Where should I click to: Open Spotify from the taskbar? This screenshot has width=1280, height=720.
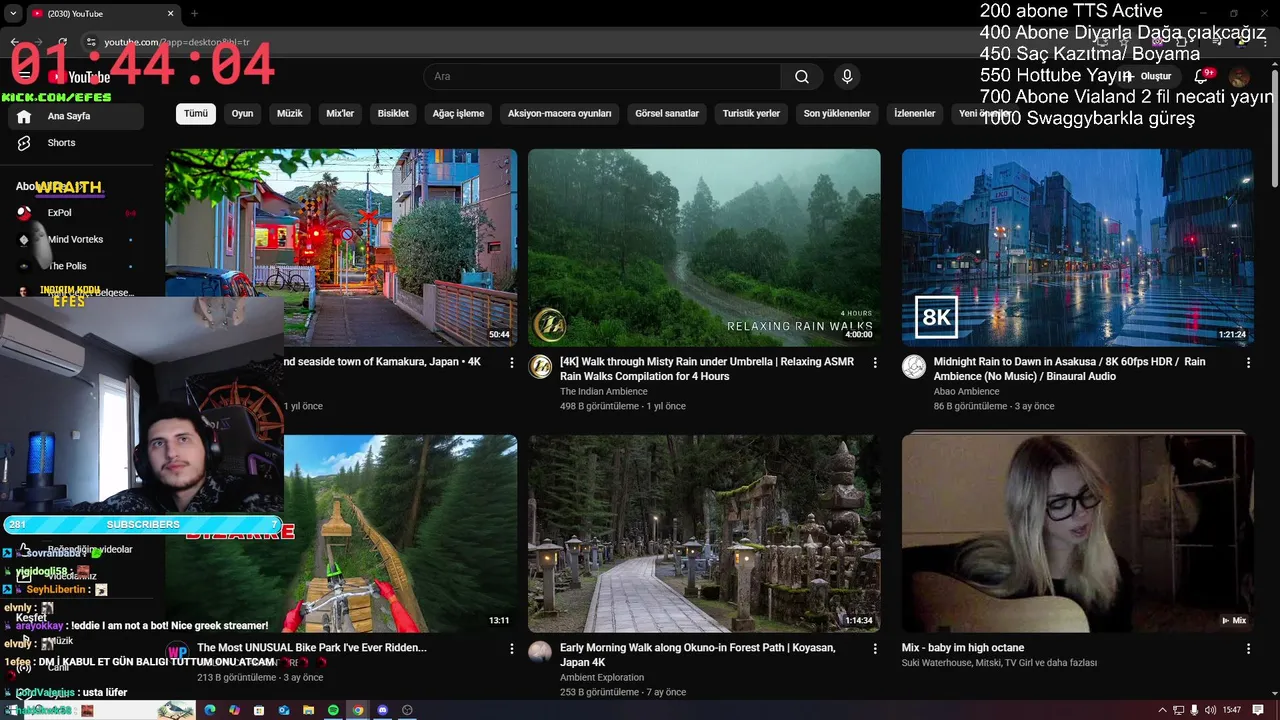coord(333,710)
